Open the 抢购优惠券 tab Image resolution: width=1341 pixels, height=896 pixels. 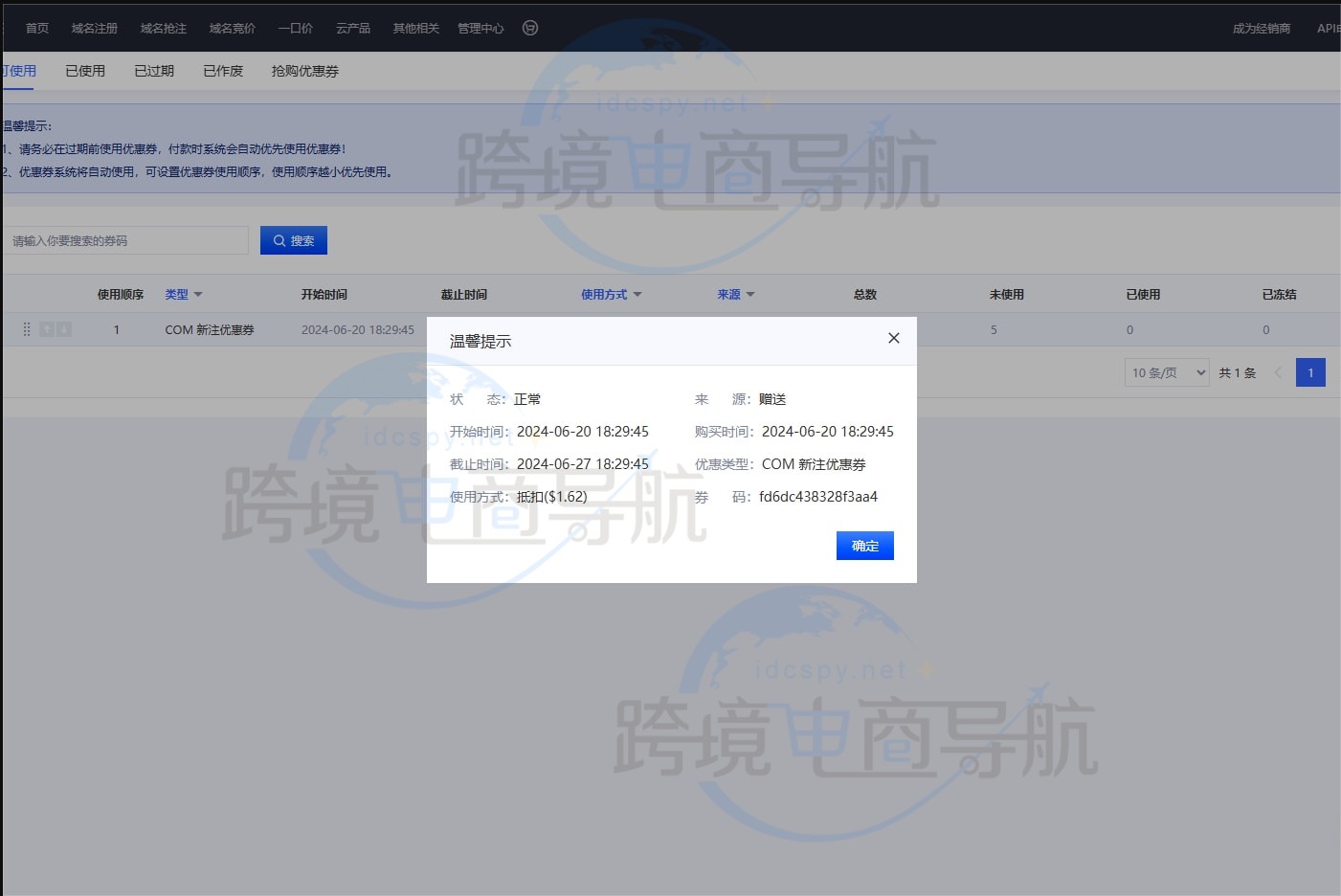click(304, 71)
